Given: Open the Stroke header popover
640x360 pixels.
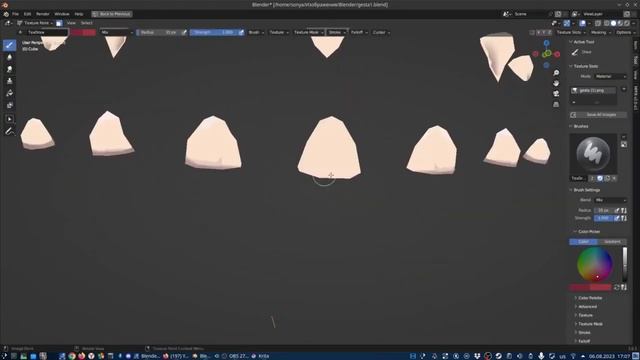Looking at the screenshot, I should 337,32.
